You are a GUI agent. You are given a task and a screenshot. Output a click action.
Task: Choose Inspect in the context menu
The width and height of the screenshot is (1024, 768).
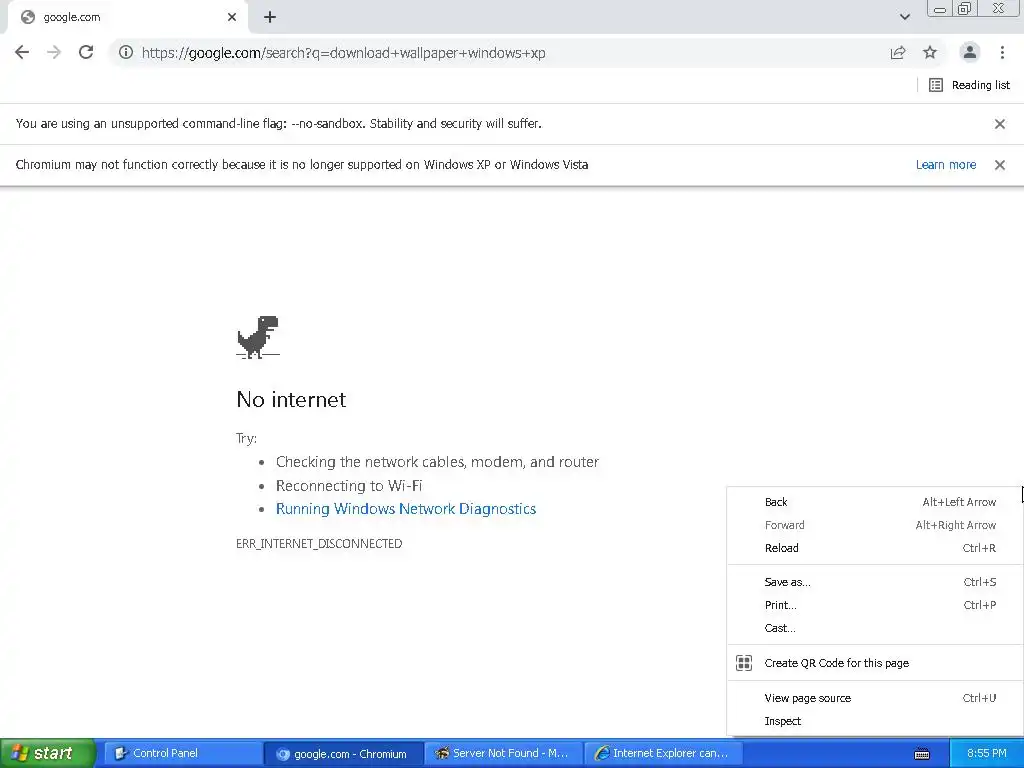(874, 721)
